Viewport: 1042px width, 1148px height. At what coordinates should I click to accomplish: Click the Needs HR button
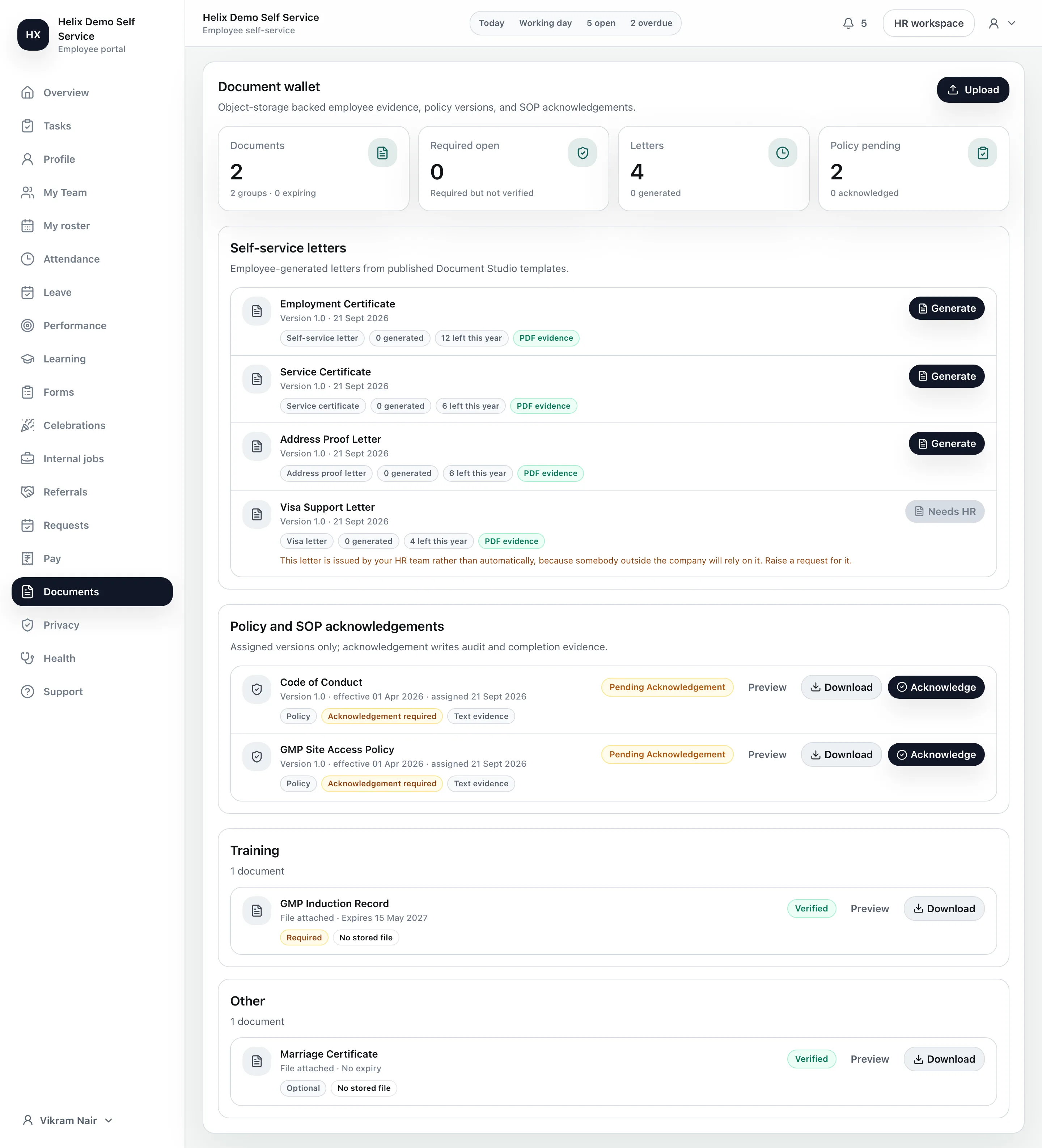click(x=945, y=511)
